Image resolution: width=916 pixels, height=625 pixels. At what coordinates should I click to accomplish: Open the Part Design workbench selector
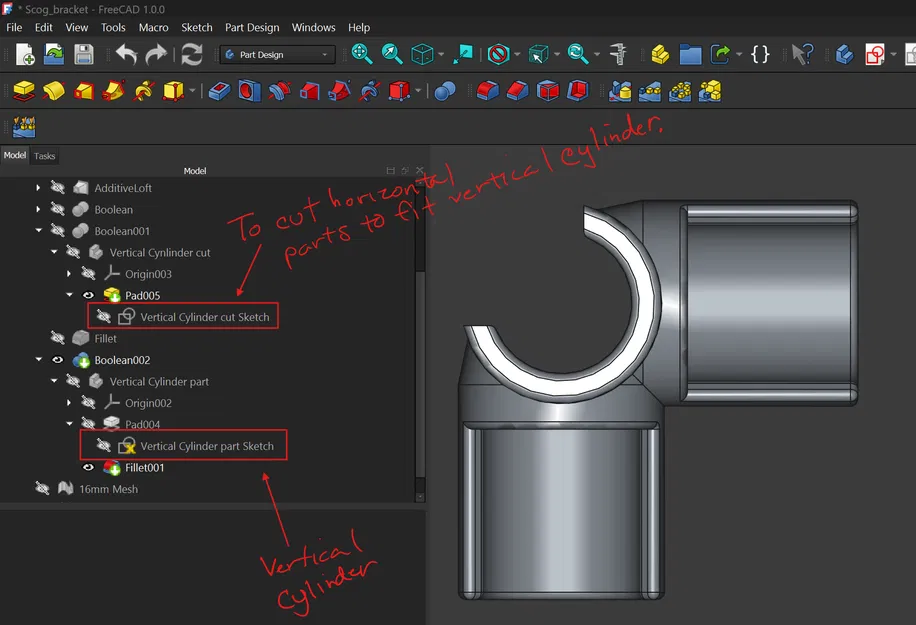[x=277, y=54]
